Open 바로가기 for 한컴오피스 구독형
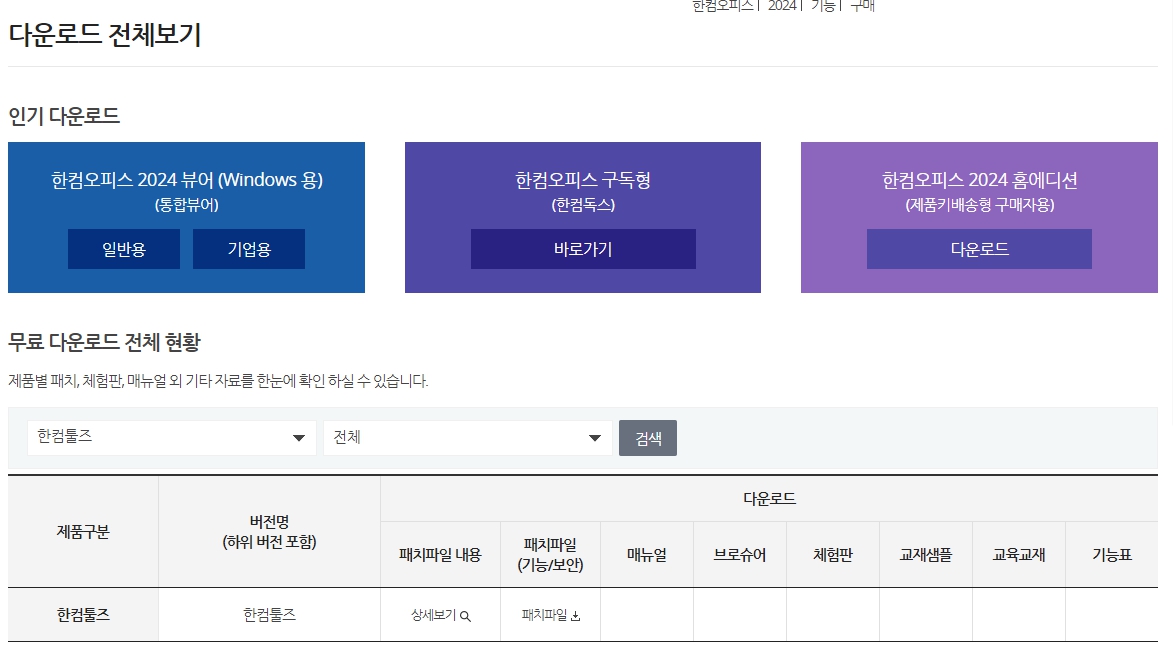This screenshot has height=655, width=1173. 583,249
